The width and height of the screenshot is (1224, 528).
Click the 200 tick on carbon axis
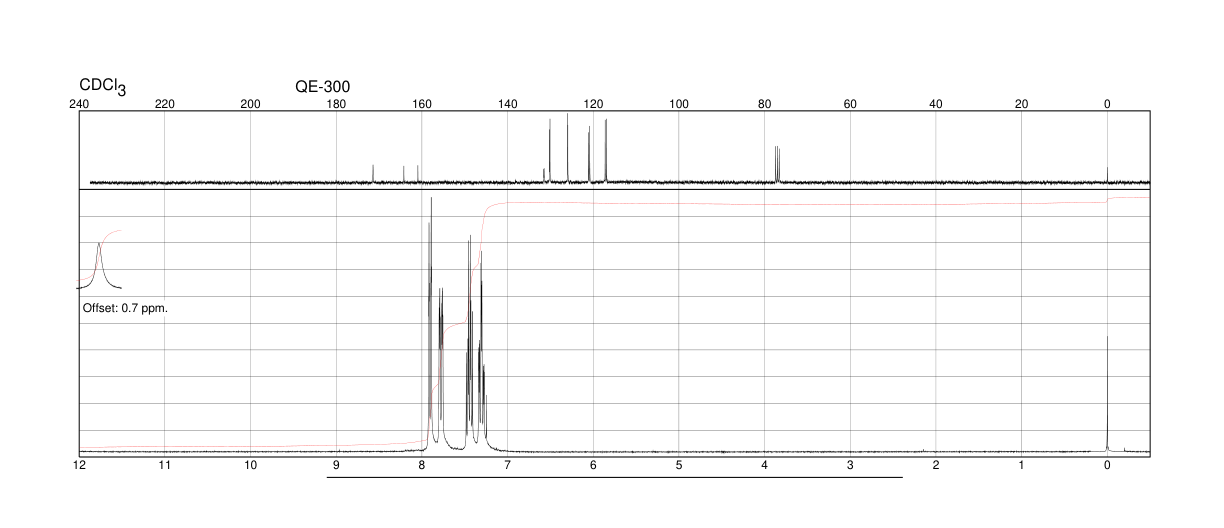tap(251, 104)
